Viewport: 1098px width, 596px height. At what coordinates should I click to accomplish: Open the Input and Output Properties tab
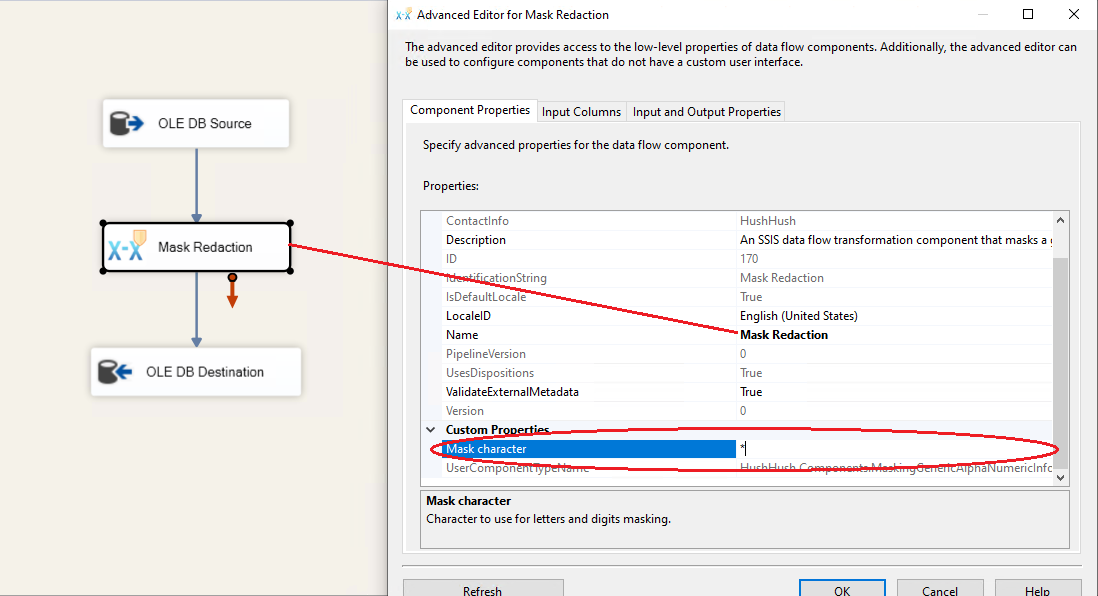click(706, 112)
